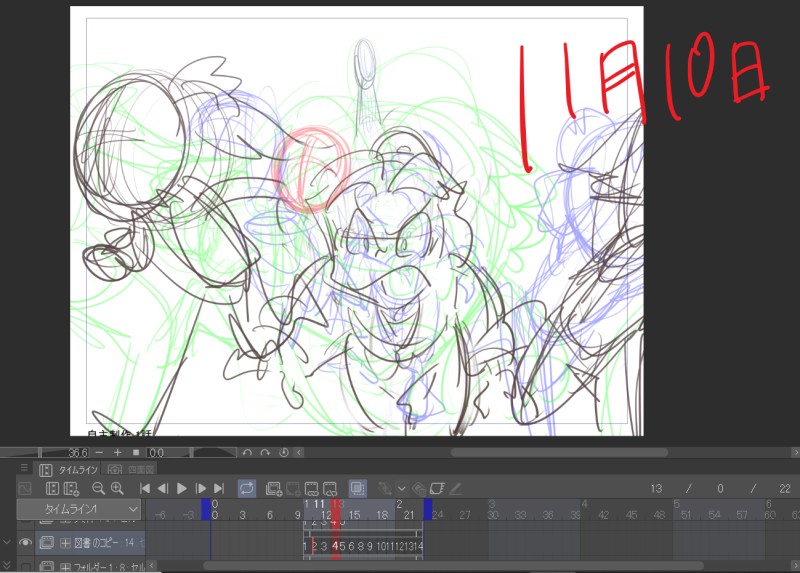This screenshot has width=800, height=573.
Task: Switch to the 四面図 tab
Action: [x=130, y=469]
